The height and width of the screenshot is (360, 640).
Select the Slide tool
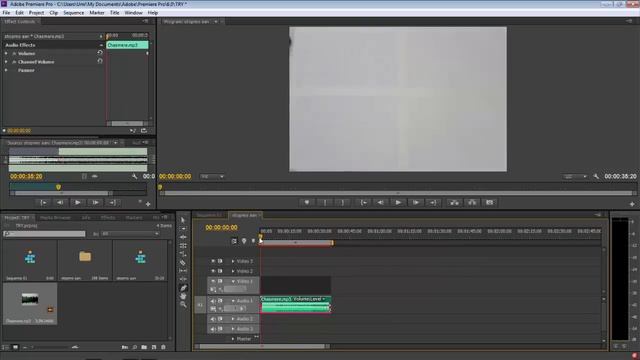[x=183, y=279]
